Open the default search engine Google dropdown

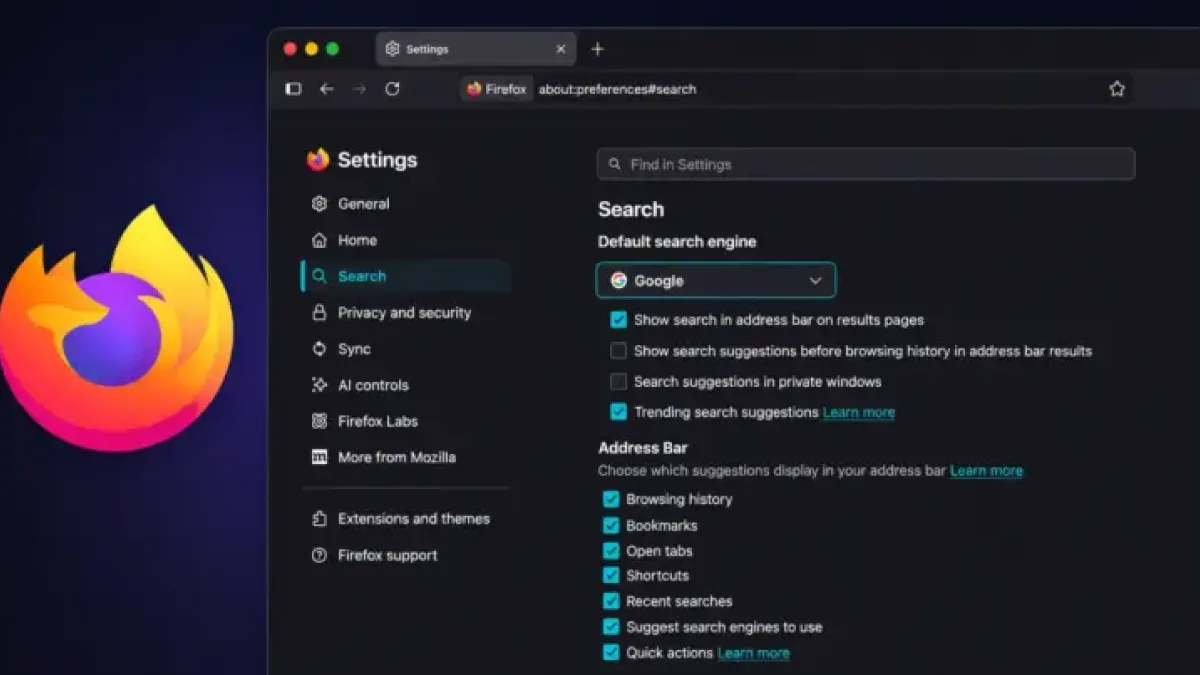coord(716,281)
